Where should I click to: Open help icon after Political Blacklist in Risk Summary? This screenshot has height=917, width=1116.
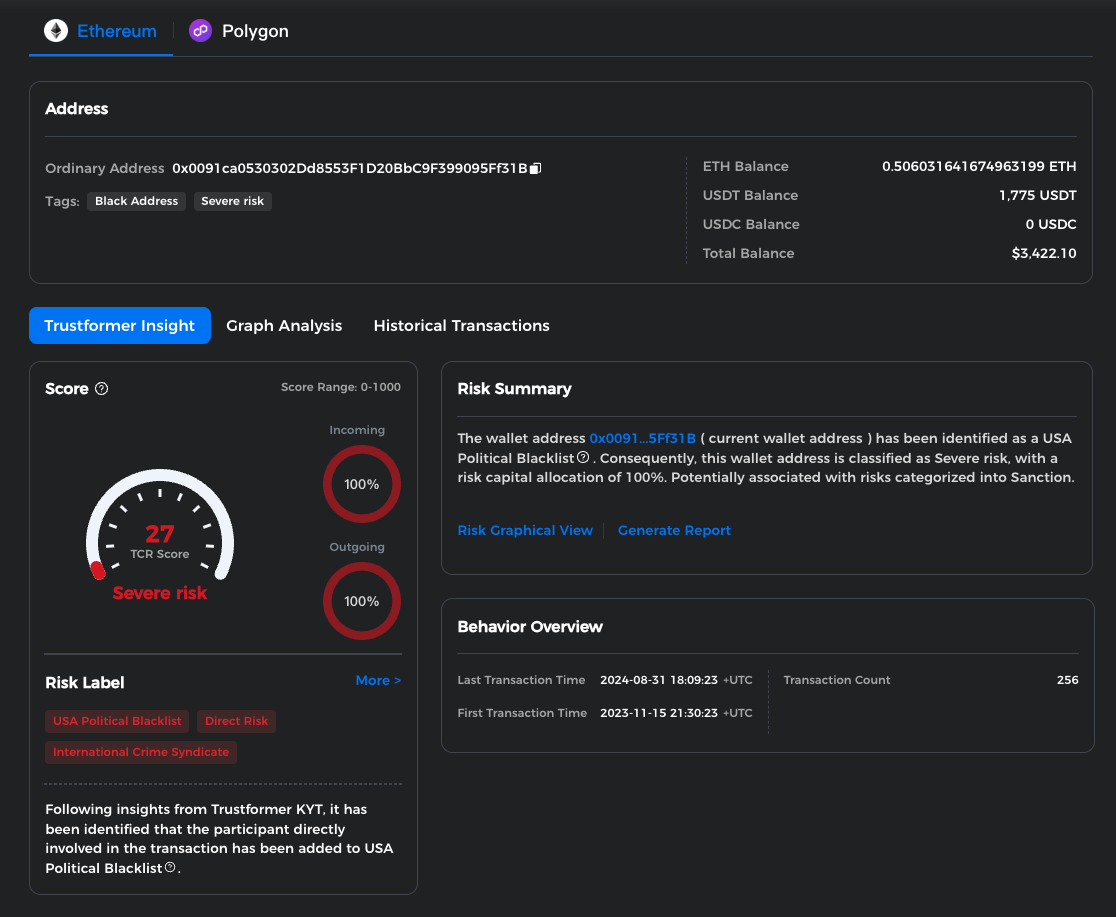tap(583, 457)
